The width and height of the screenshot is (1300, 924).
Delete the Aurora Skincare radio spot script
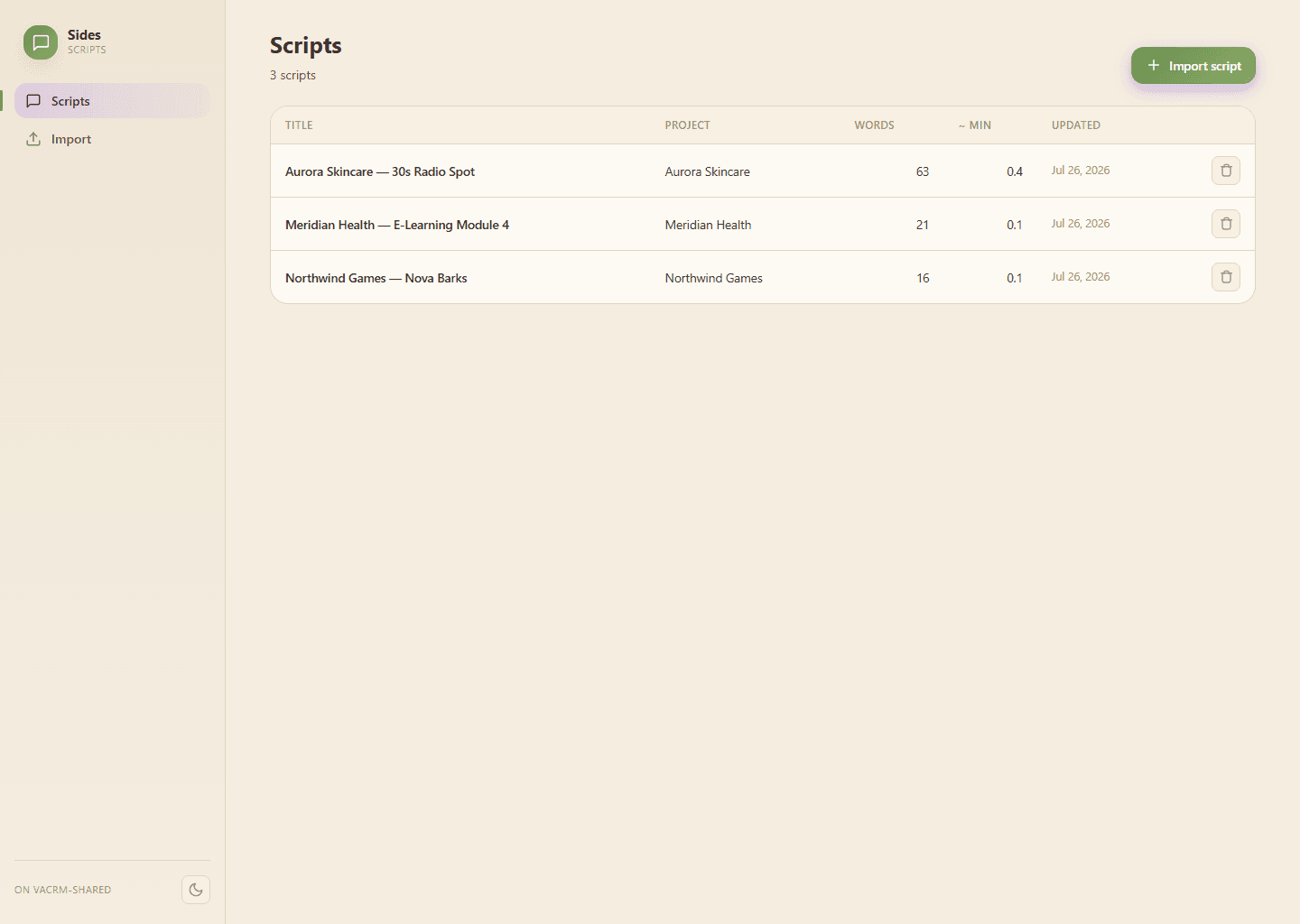click(1225, 171)
